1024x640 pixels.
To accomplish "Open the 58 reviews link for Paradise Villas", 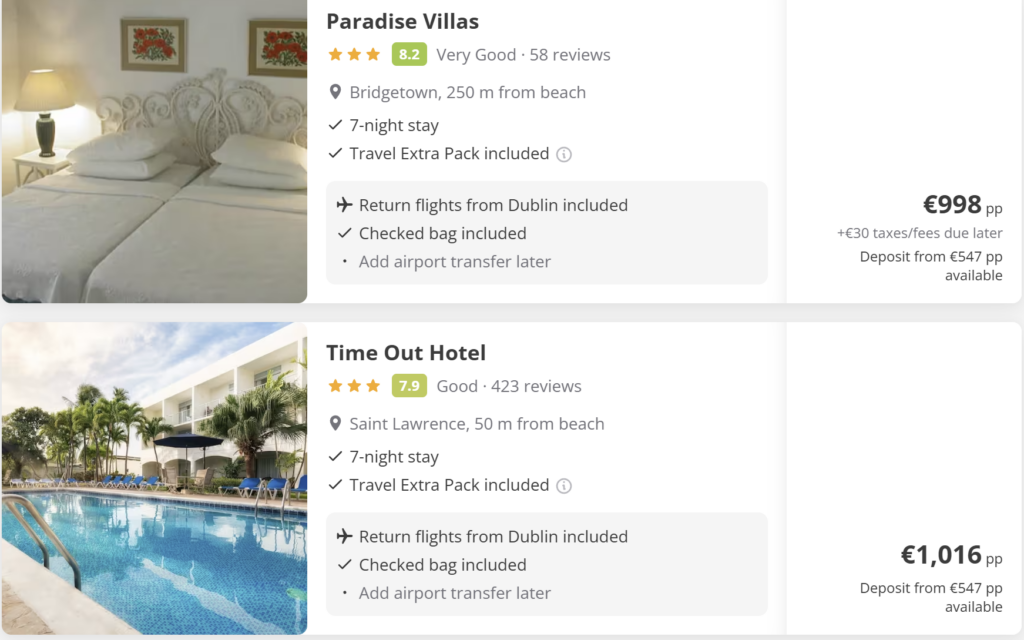I will [570, 55].
